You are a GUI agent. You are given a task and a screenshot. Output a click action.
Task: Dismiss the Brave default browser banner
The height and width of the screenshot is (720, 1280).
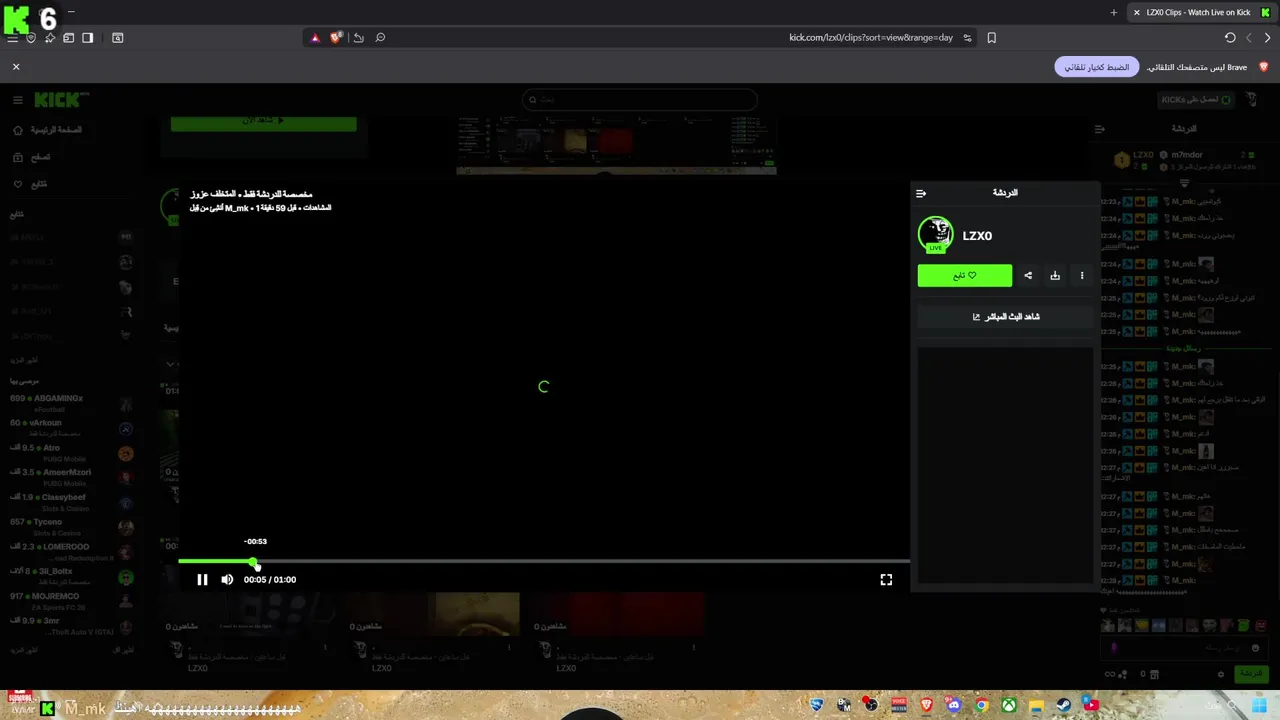[16, 66]
